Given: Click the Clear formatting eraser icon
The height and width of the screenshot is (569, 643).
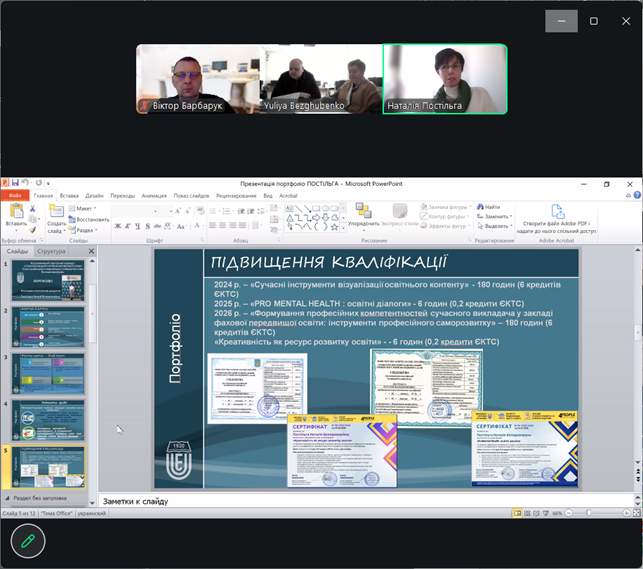Looking at the screenshot, I should click(200, 211).
